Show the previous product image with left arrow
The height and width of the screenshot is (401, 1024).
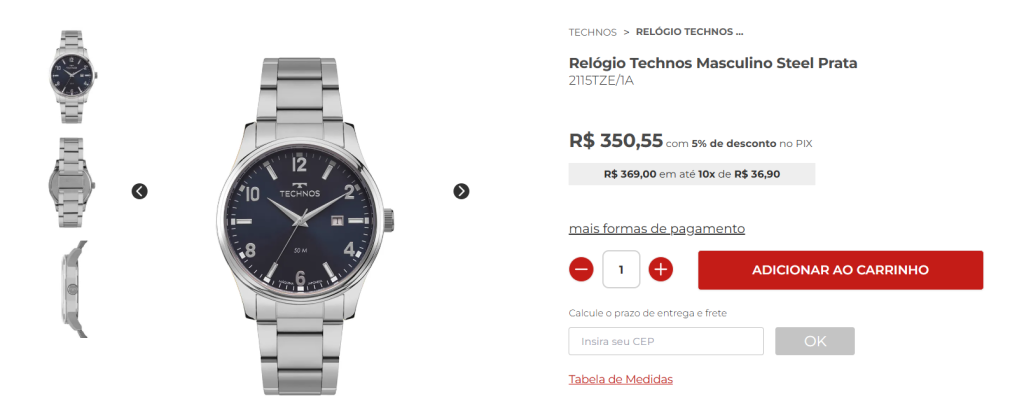pyautogui.click(x=139, y=191)
